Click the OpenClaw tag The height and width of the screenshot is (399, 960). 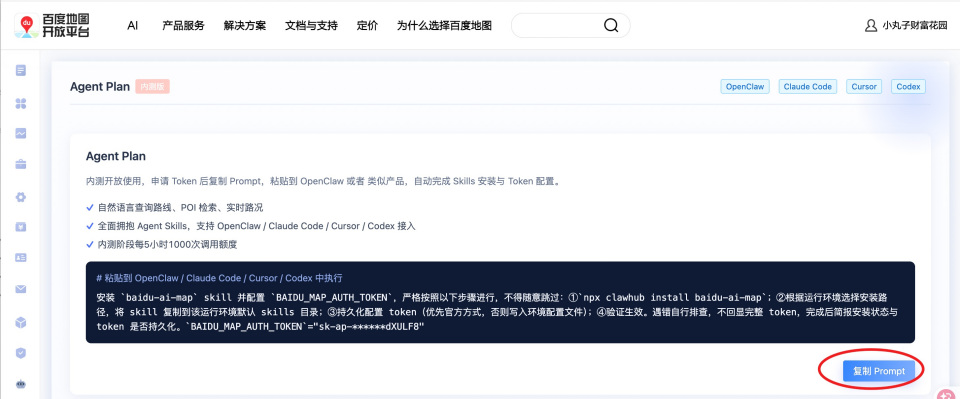[745, 87]
